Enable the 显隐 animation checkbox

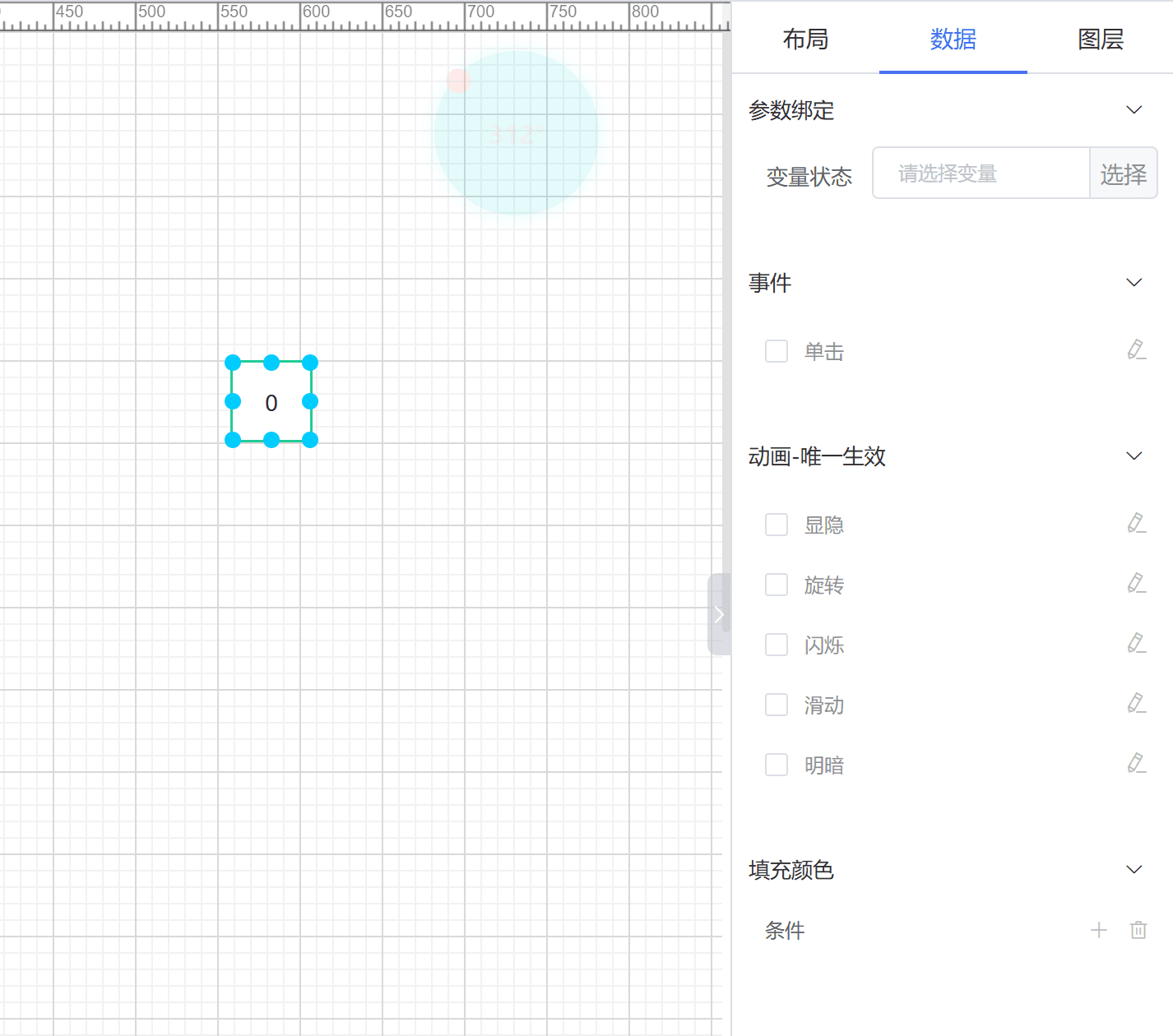click(x=777, y=525)
